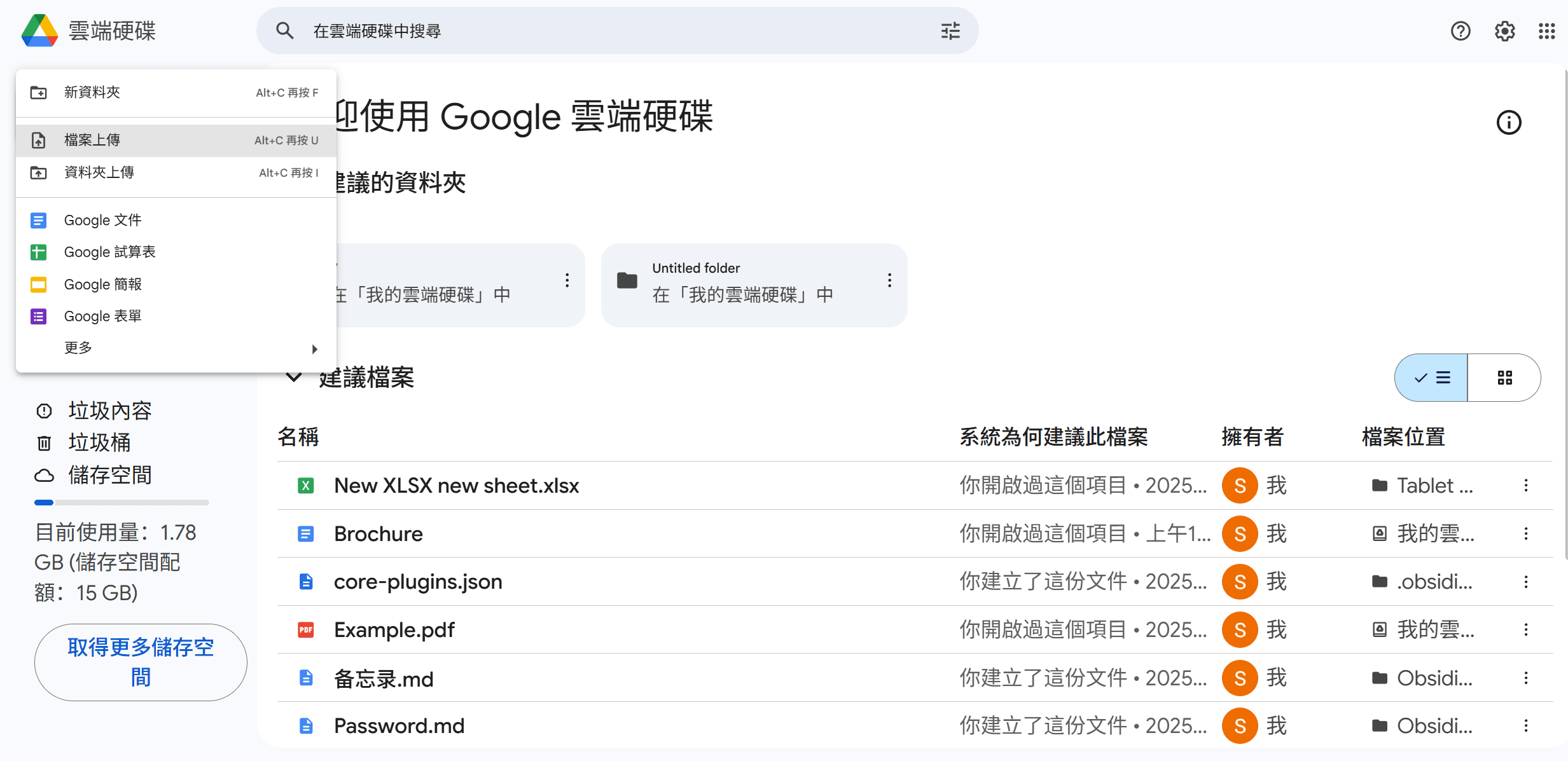The height and width of the screenshot is (761, 1568).
Task: Click the storage cloud icon
Action: (x=44, y=475)
